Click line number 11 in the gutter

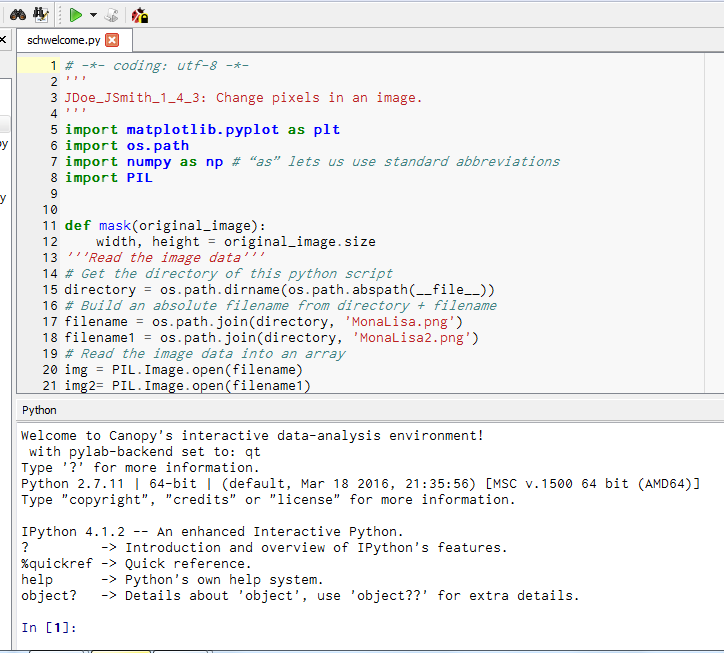coord(50,226)
